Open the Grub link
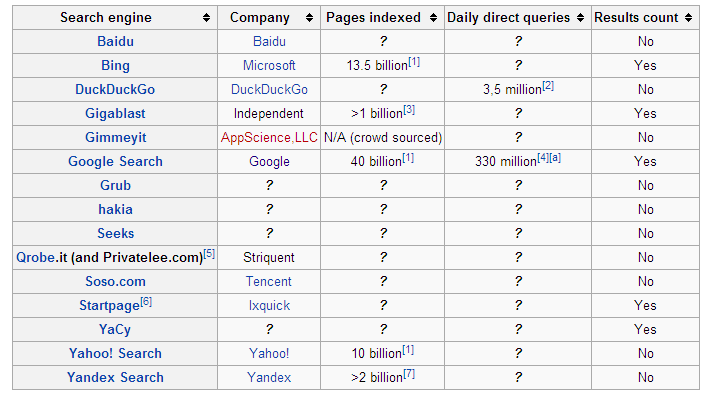 pos(115,185)
